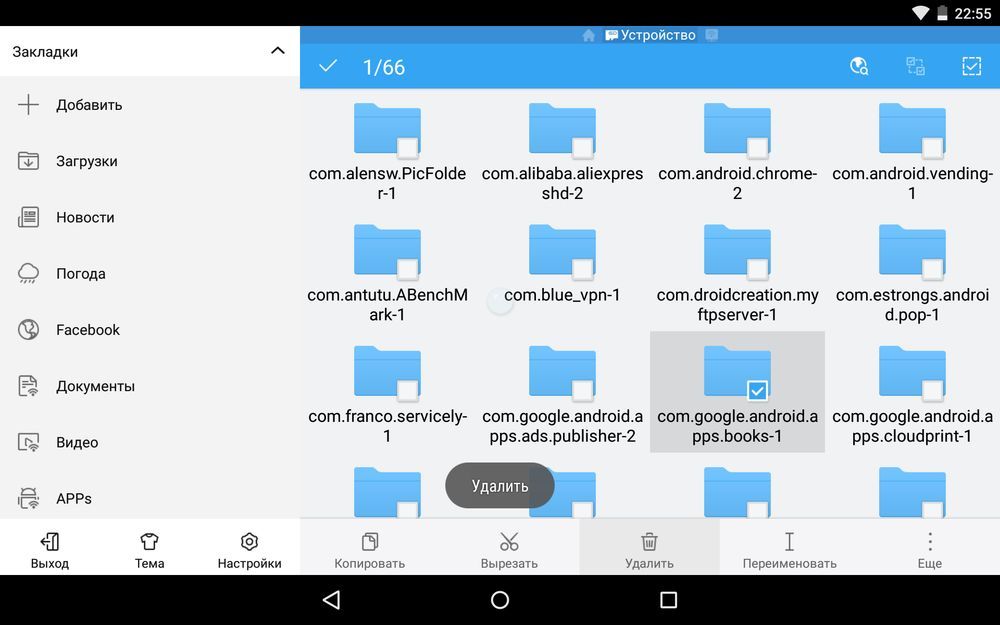
Task: Tap the Wi-Fi status icon
Action: (x=920, y=13)
